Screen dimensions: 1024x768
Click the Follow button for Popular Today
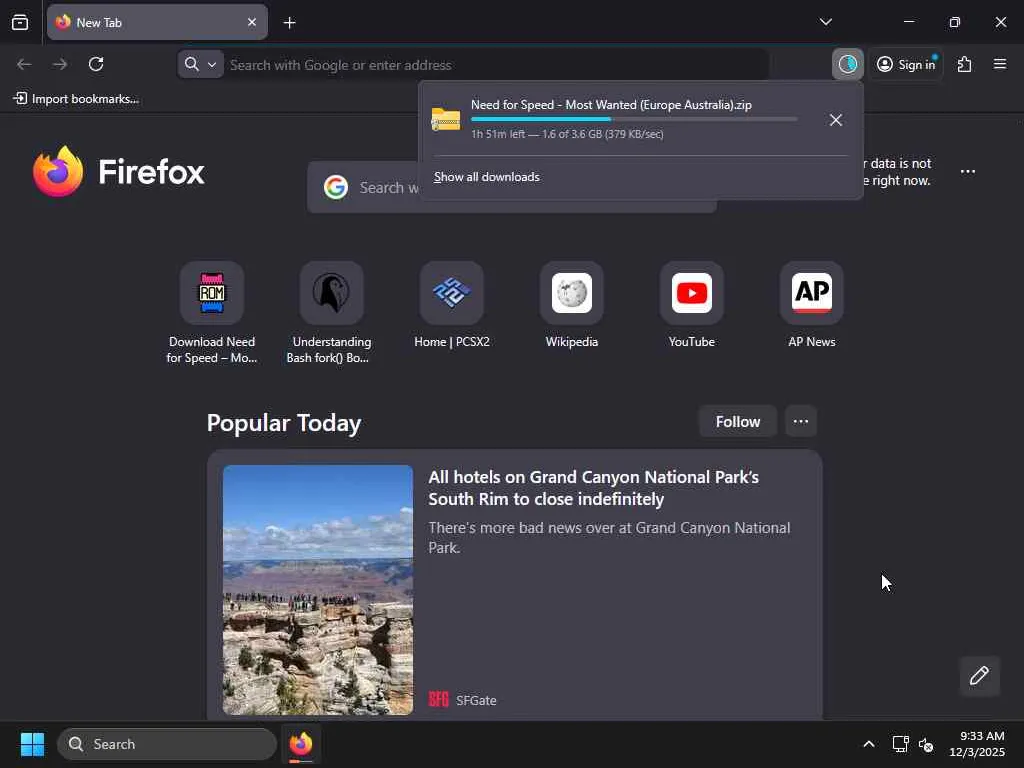click(x=737, y=421)
